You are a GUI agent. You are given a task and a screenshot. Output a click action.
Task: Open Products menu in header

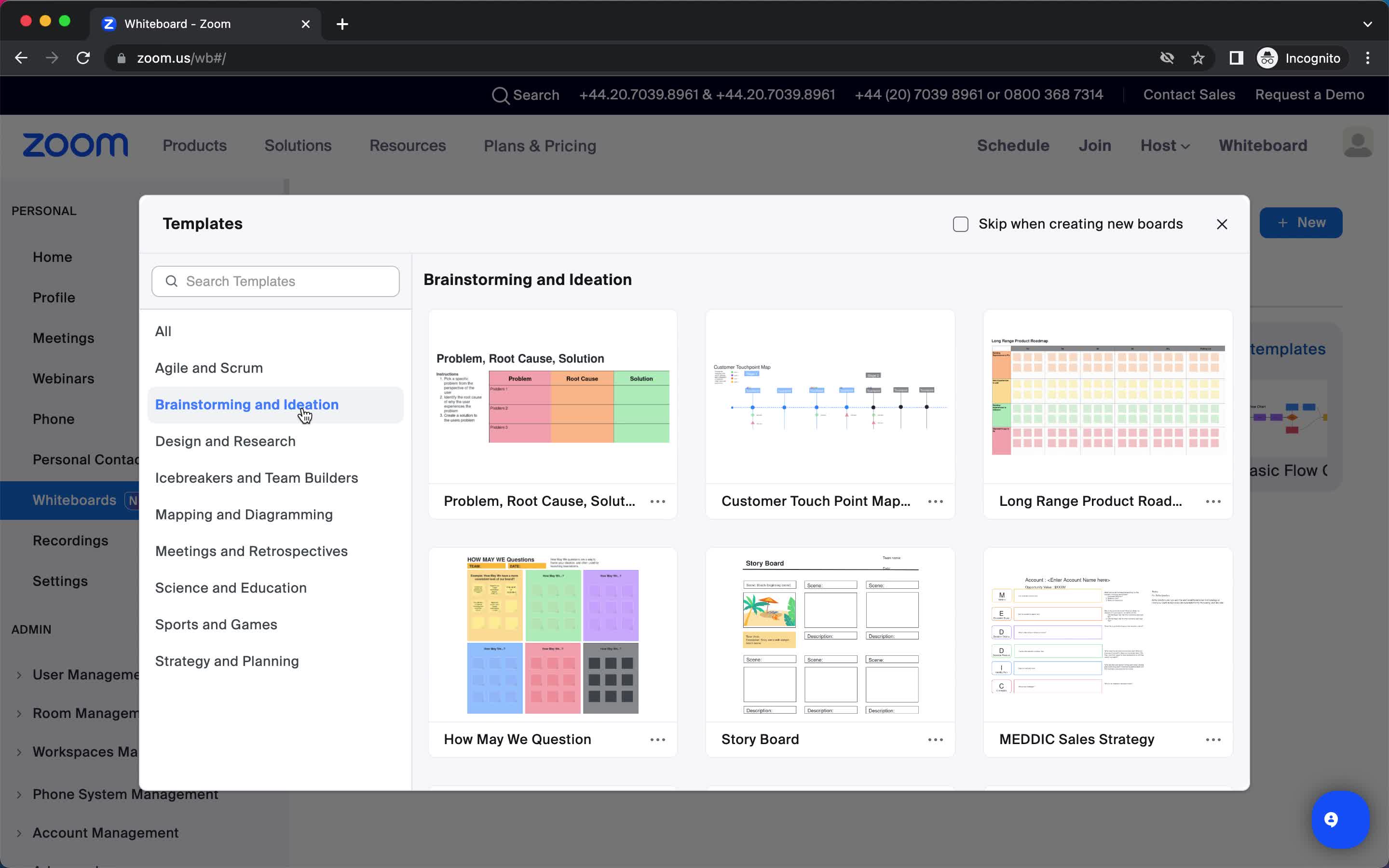194,146
